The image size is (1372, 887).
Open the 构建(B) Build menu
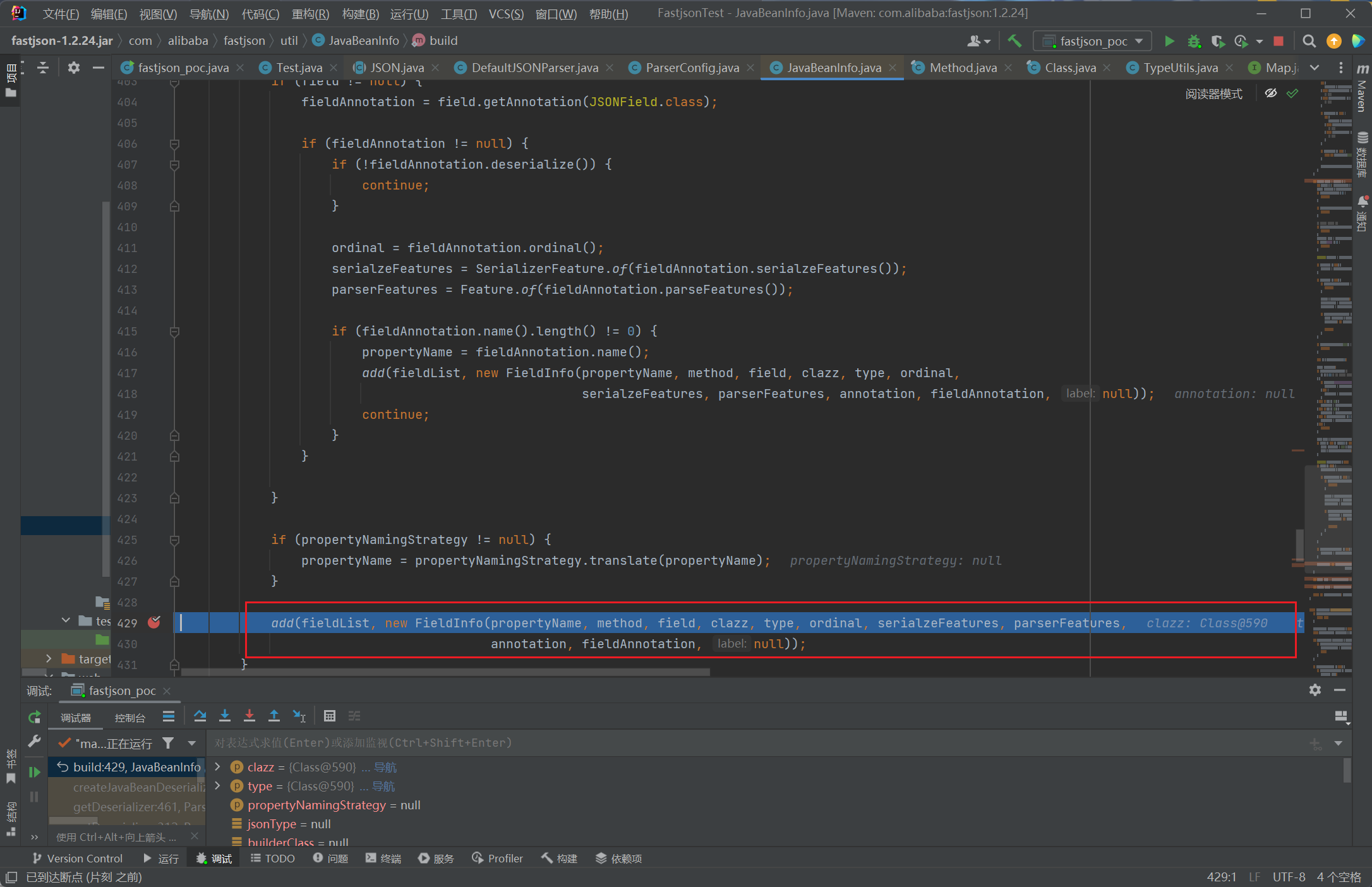coord(360,14)
